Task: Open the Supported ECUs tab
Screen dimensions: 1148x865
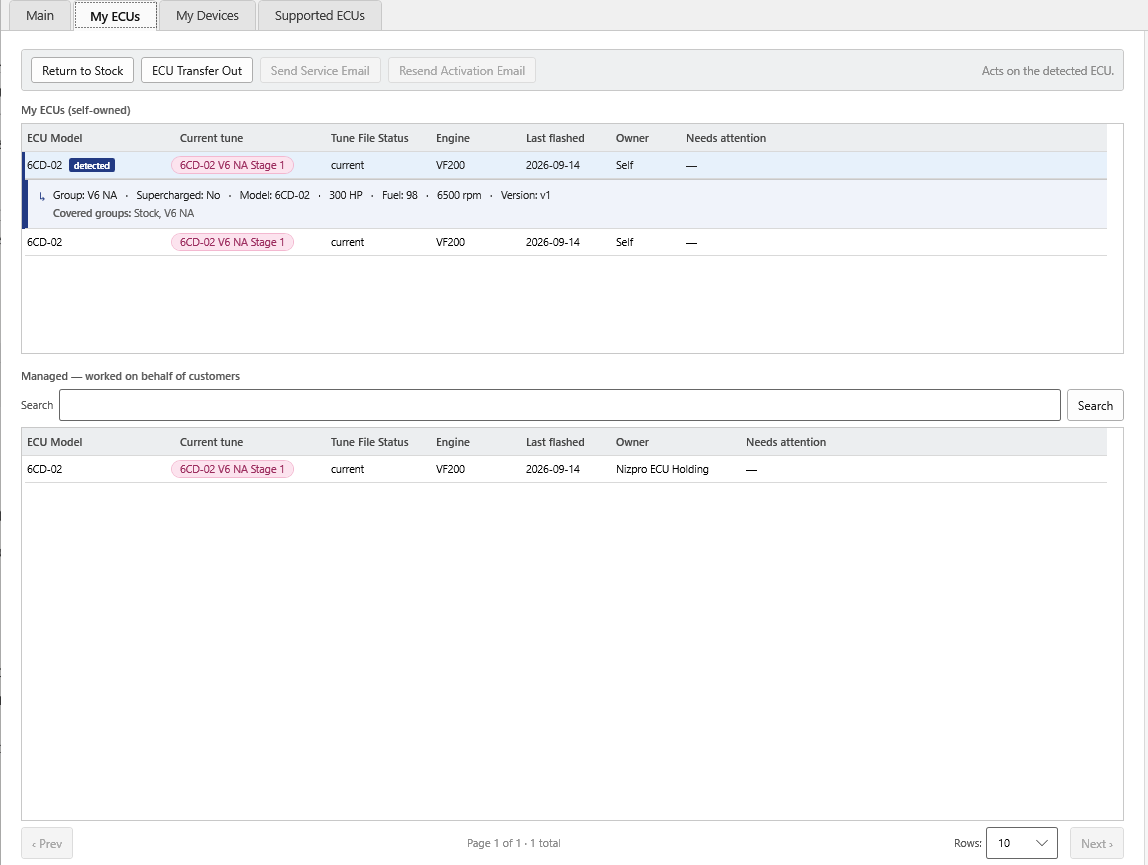Action: pos(319,15)
